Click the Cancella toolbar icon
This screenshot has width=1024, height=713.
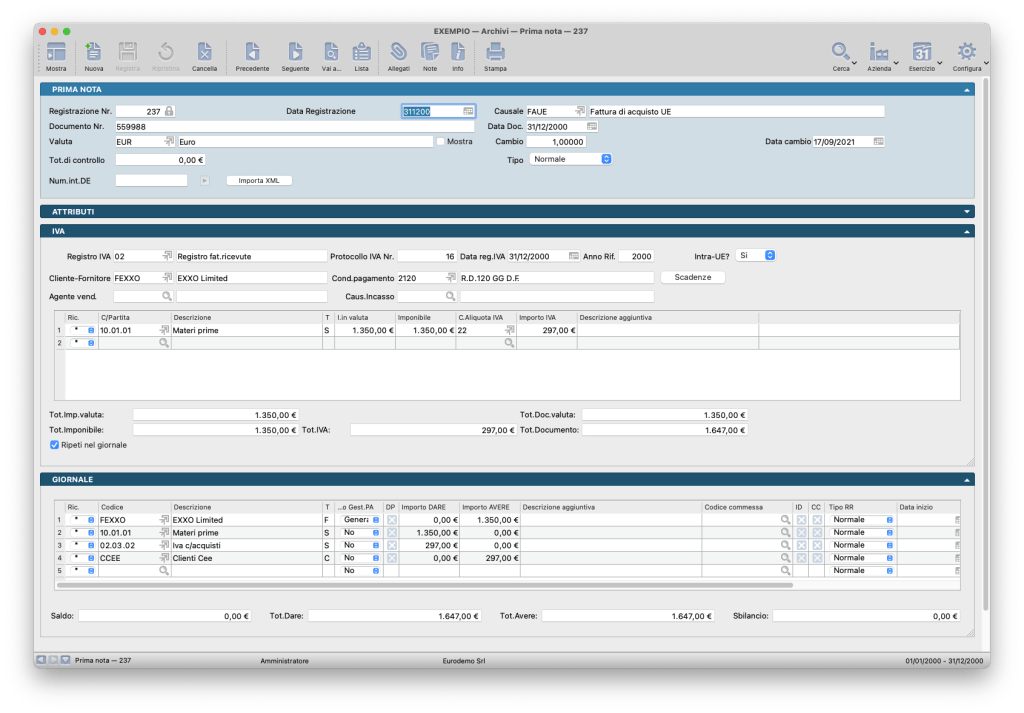click(x=203, y=53)
